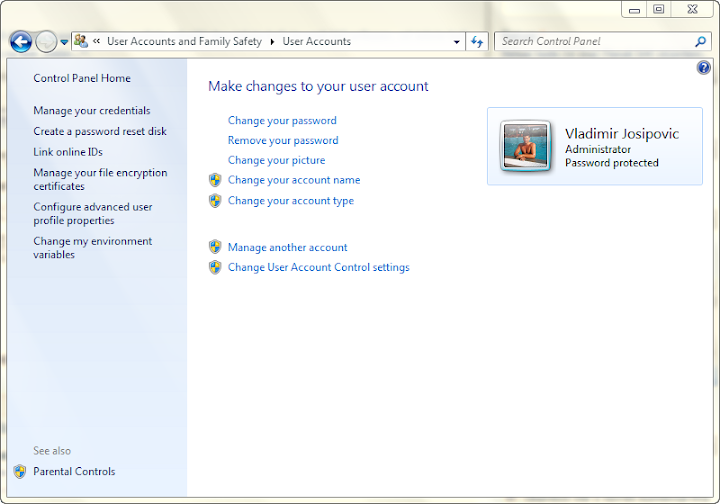Click Change your account type link
Screen dimensions: 720x504
tap(291, 201)
